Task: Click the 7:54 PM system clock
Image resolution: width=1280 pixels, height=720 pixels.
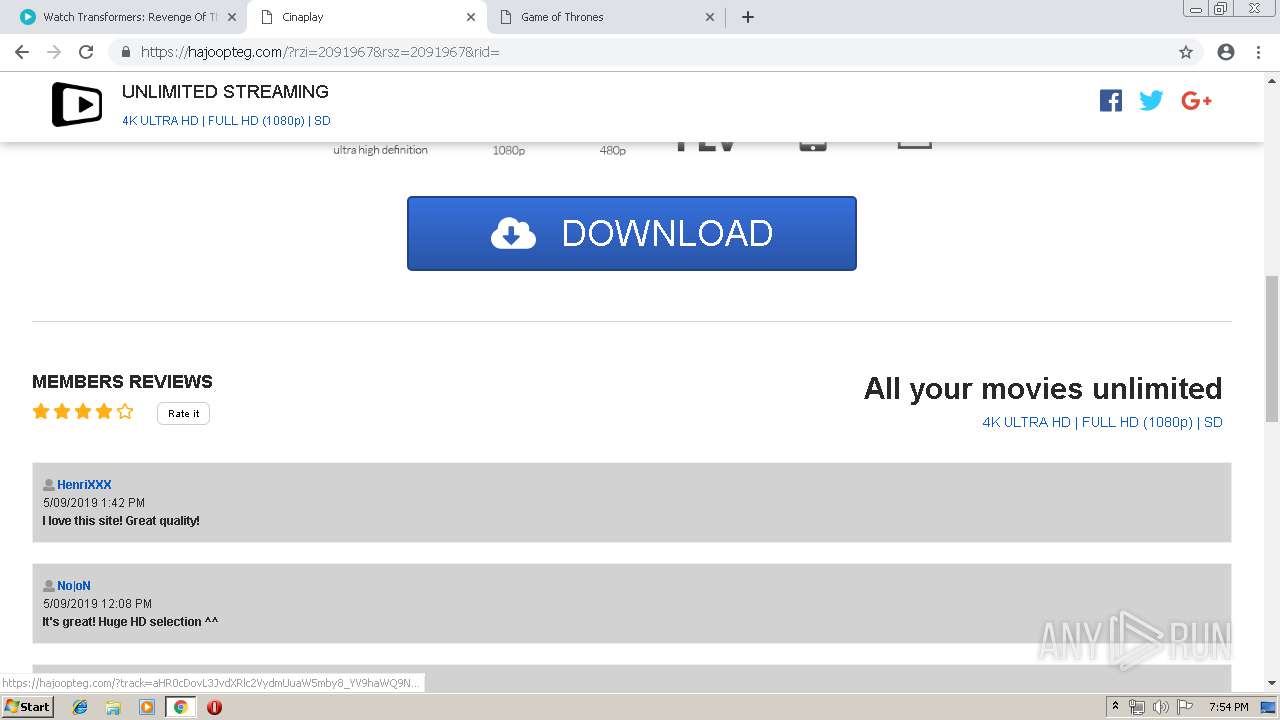Action: click(1228, 707)
